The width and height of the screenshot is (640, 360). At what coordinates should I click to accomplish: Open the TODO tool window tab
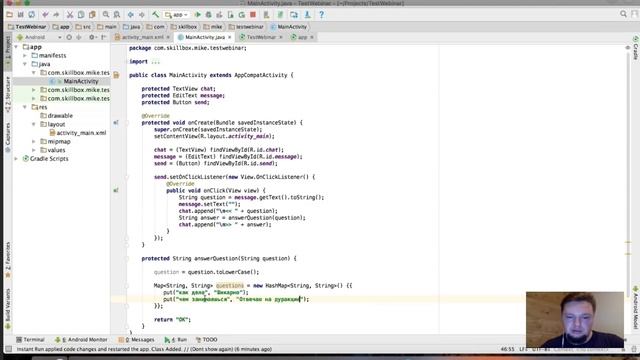pos(207,340)
